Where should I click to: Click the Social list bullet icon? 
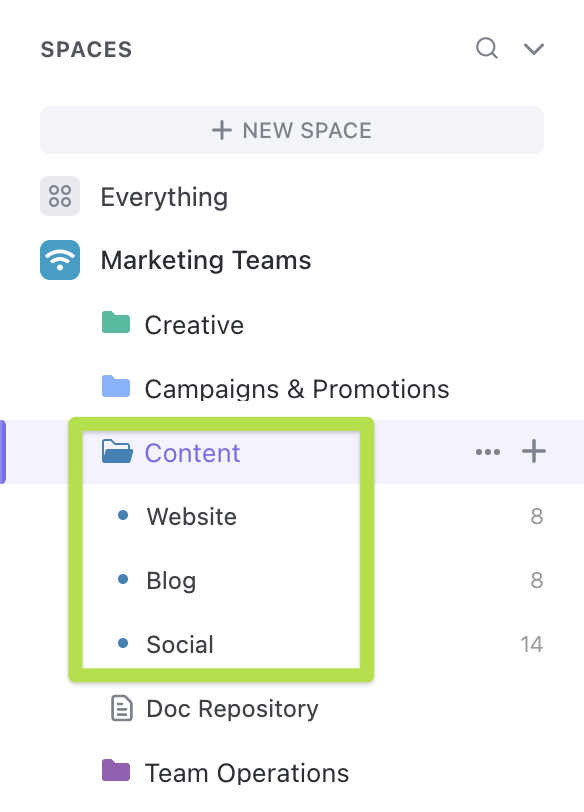click(x=124, y=644)
